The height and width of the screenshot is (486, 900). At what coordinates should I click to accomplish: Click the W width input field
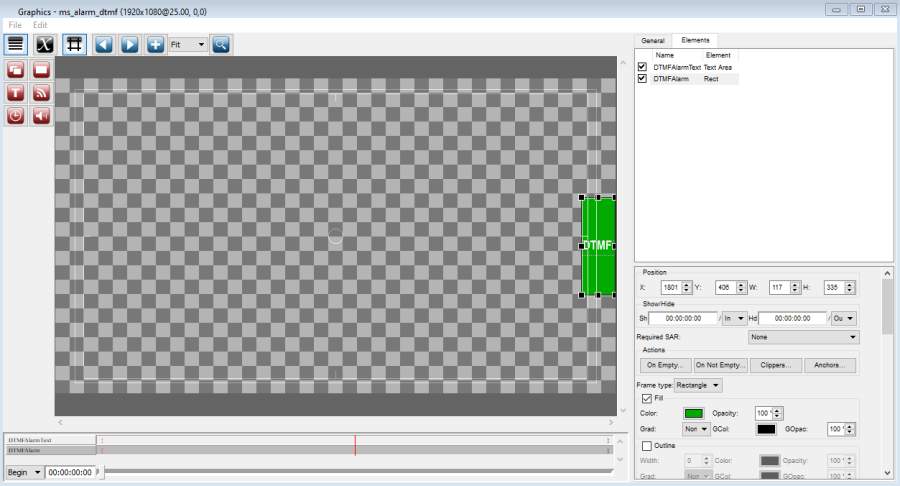coord(779,287)
